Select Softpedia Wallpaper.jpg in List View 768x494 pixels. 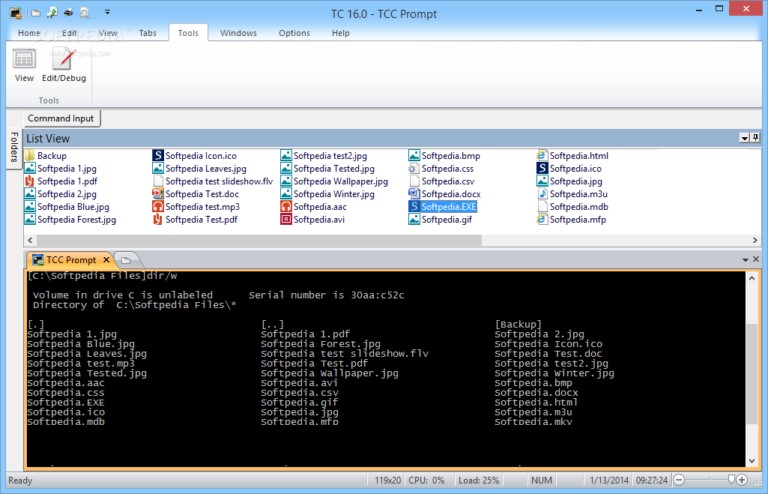(335, 181)
